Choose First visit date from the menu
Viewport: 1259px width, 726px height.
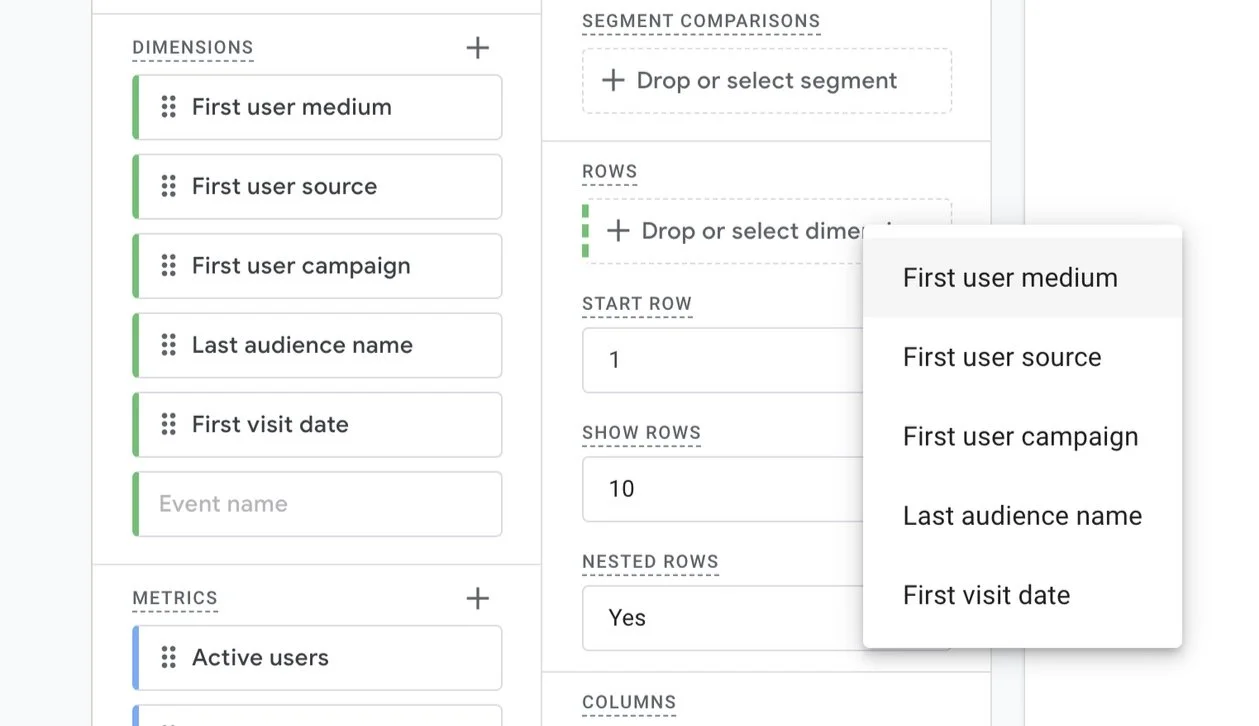tap(986, 595)
